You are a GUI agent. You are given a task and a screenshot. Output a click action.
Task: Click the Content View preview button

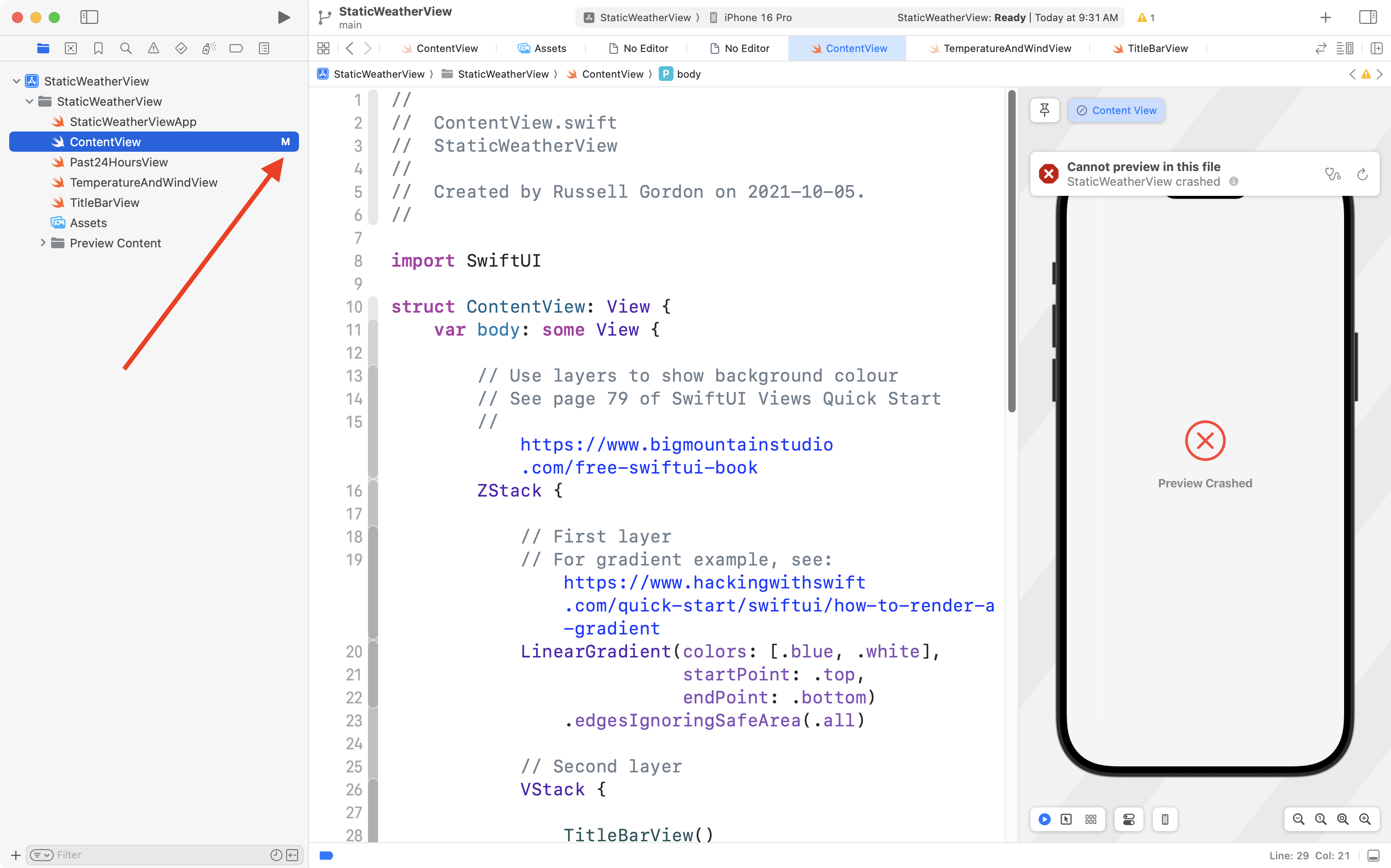point(1116,110)
